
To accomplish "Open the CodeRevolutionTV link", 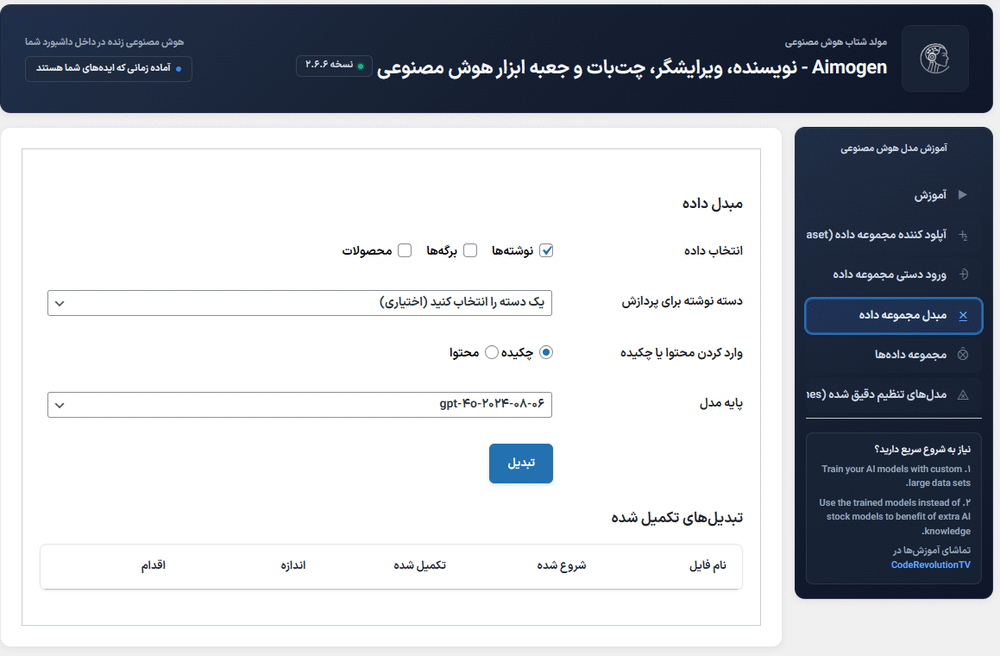I will (931, 565).
